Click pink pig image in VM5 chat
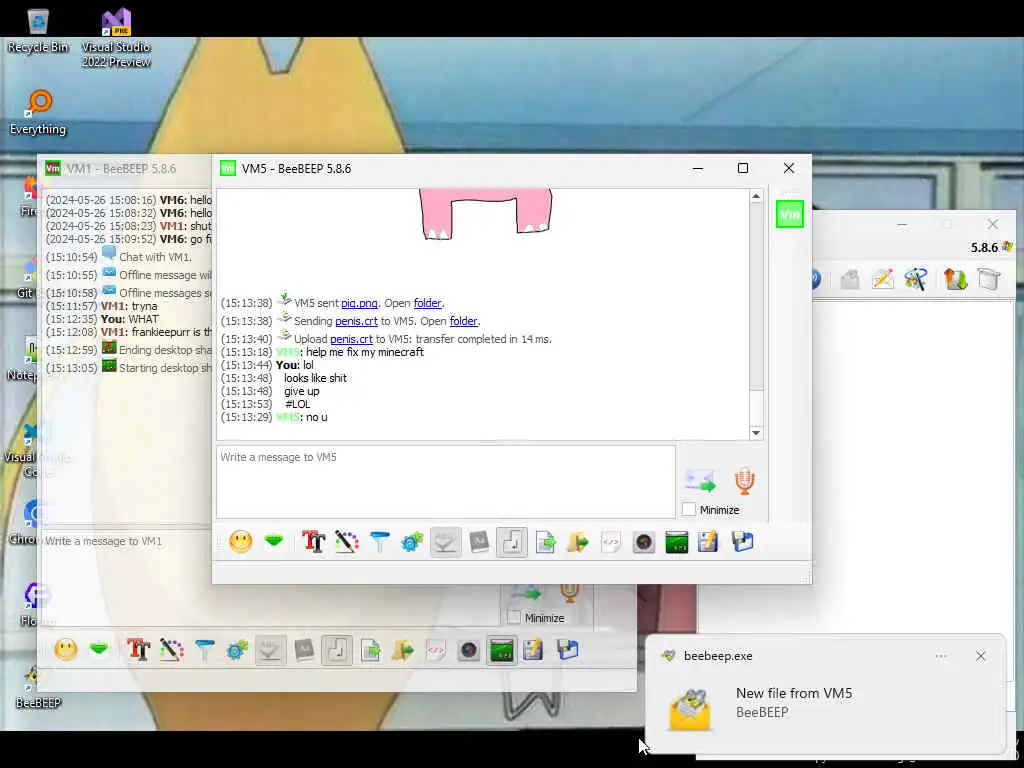The width and height of the screenshot is (1024, 768). coord(485,214)
